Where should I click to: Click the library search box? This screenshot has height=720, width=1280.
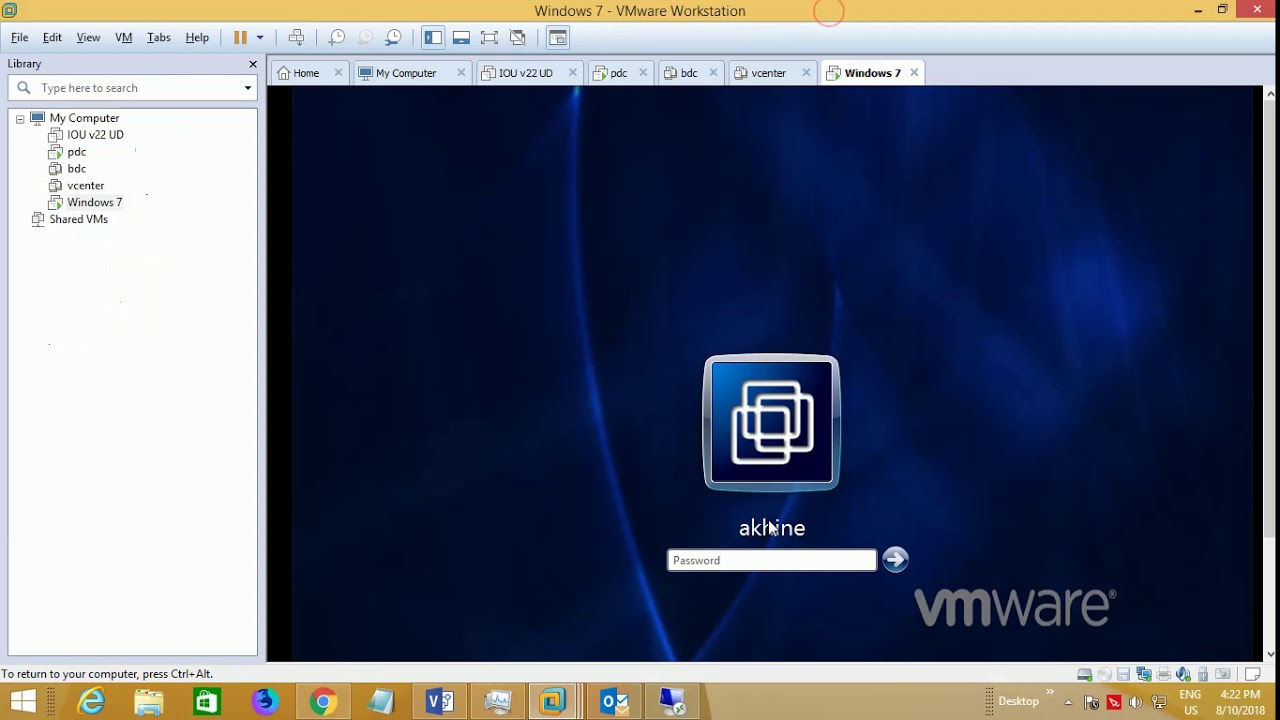(x=132, y=88)
